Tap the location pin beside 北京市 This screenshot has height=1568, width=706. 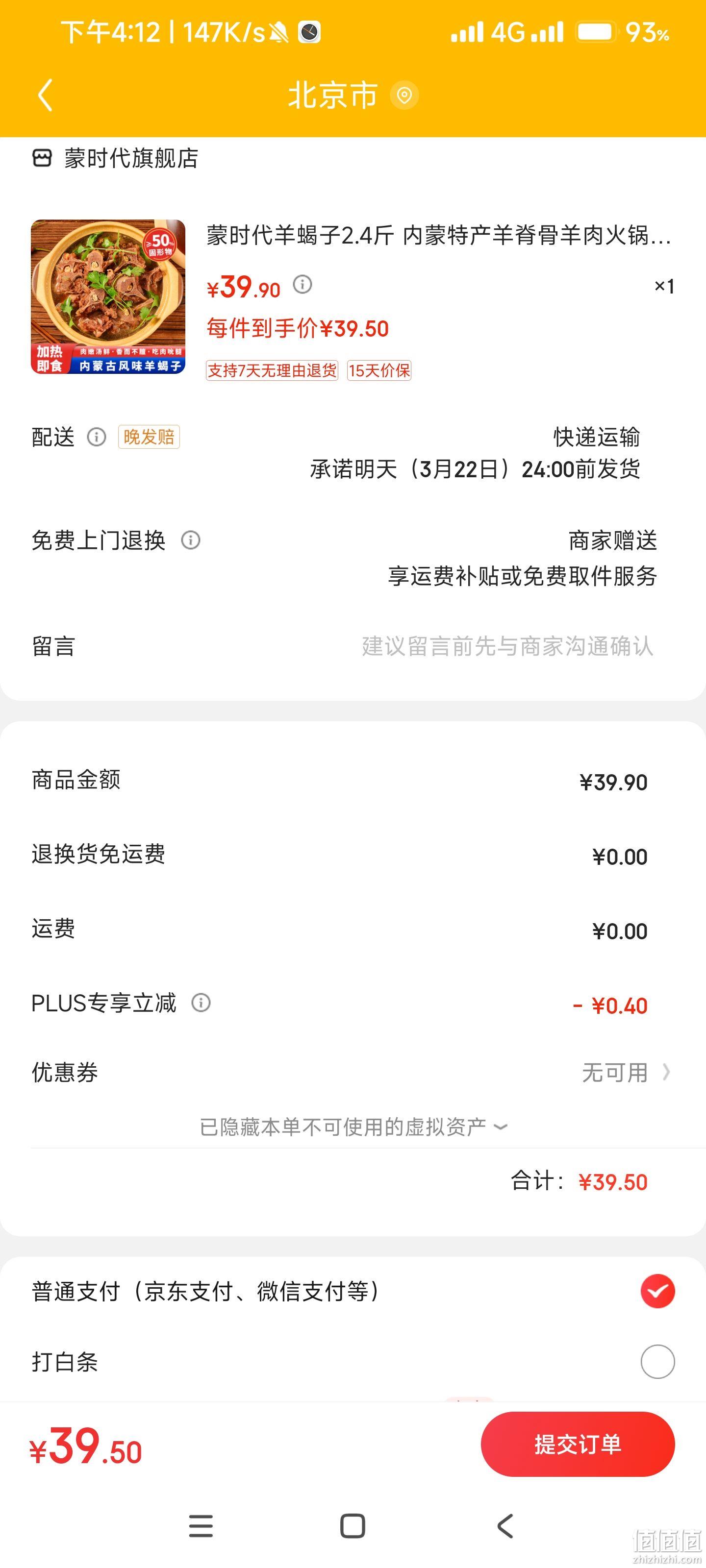pyautogui.click(x=404, y=96)
